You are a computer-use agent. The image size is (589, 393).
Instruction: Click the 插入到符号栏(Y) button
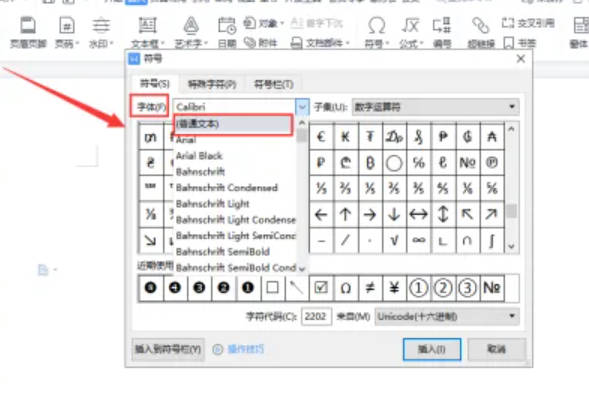pyautogui.click(x=168, y=349)
